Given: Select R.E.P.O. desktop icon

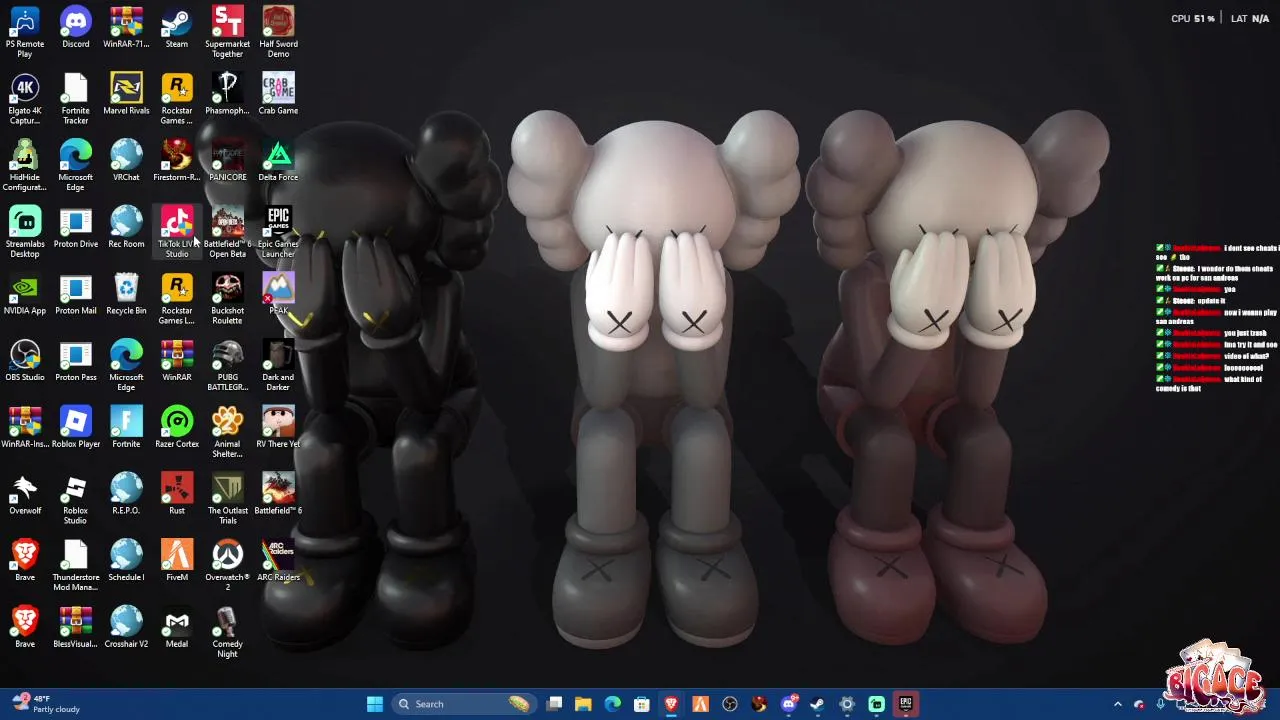Looking at the screenshot, I should point(126,495).
